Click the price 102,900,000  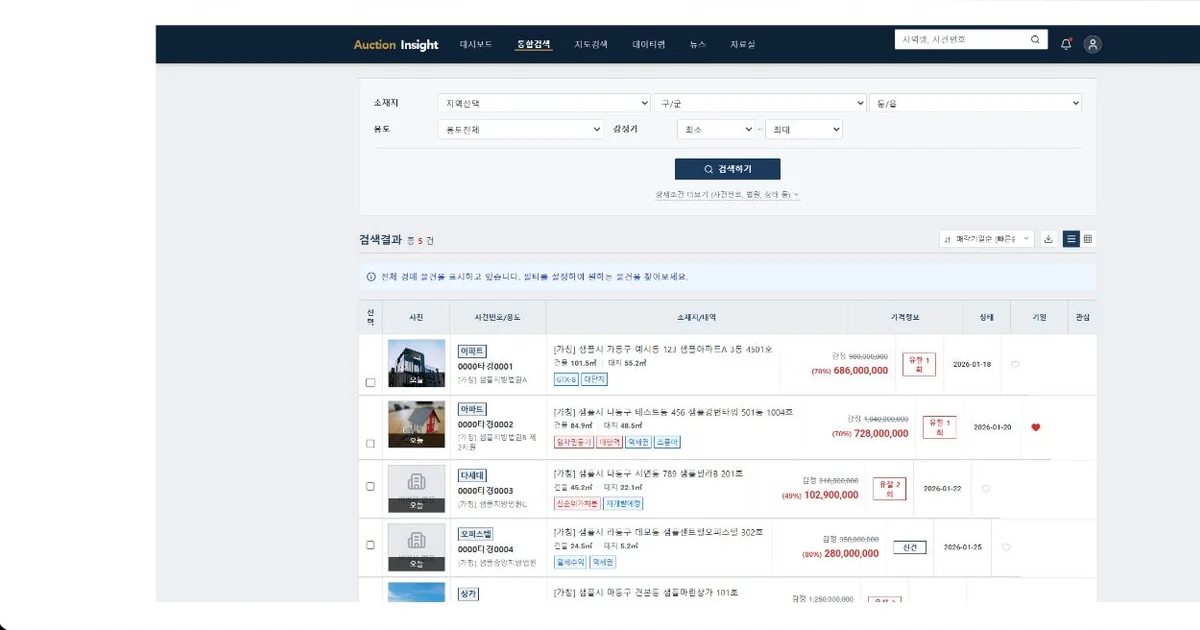click(x=832, y=494)
